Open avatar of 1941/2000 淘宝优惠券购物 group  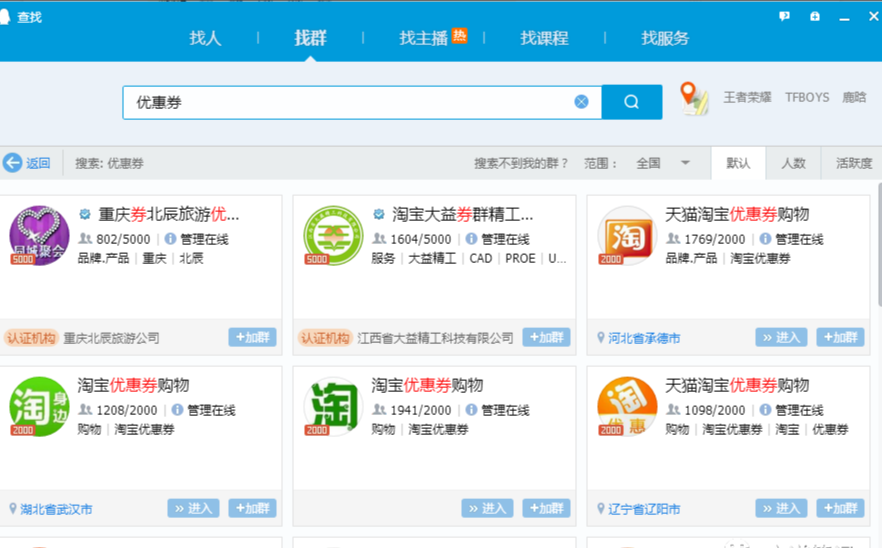click(333, 407)
